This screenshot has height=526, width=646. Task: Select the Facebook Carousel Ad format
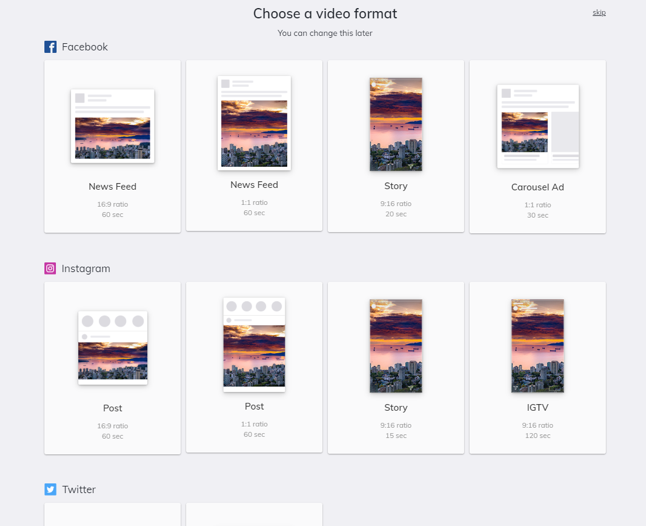[x=538, y=147]
